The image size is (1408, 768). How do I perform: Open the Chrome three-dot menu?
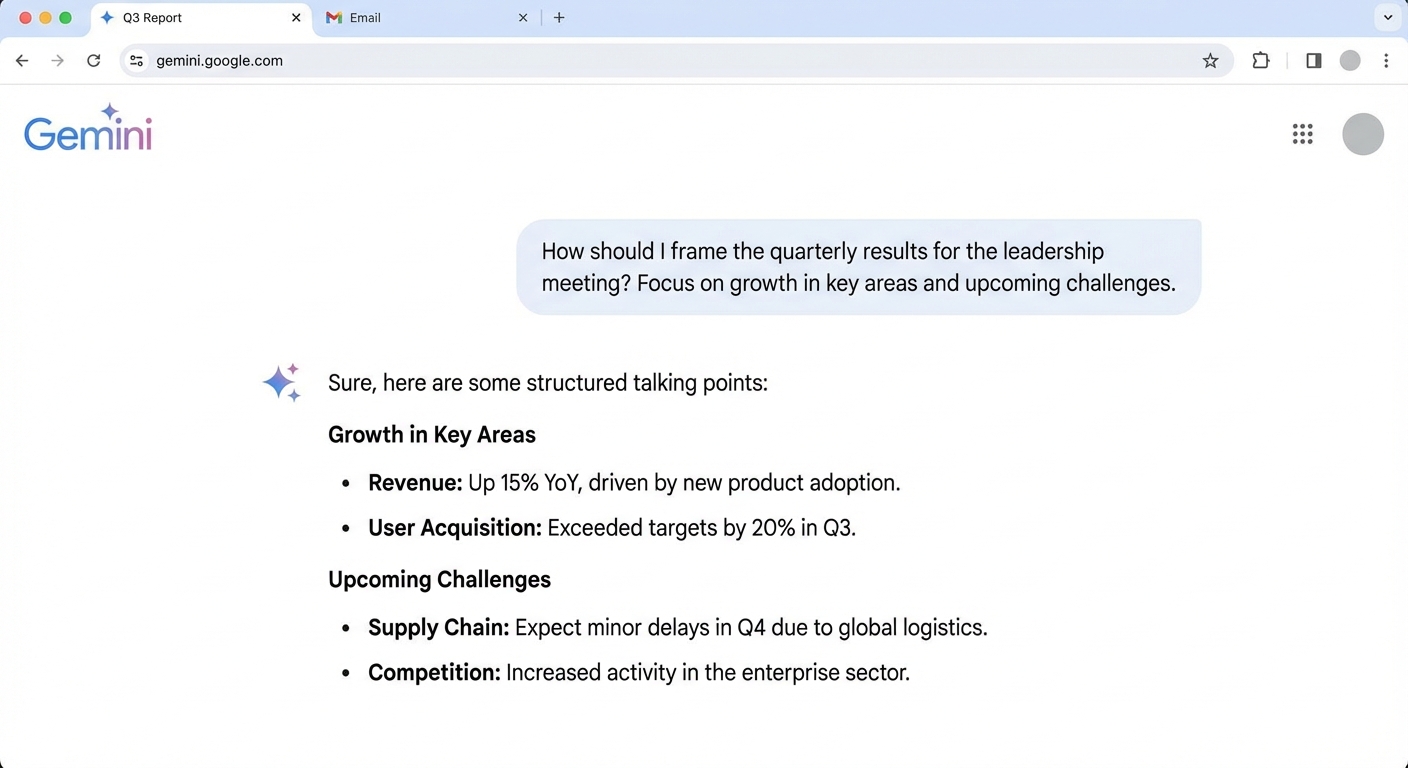(x=1386, y=61)
